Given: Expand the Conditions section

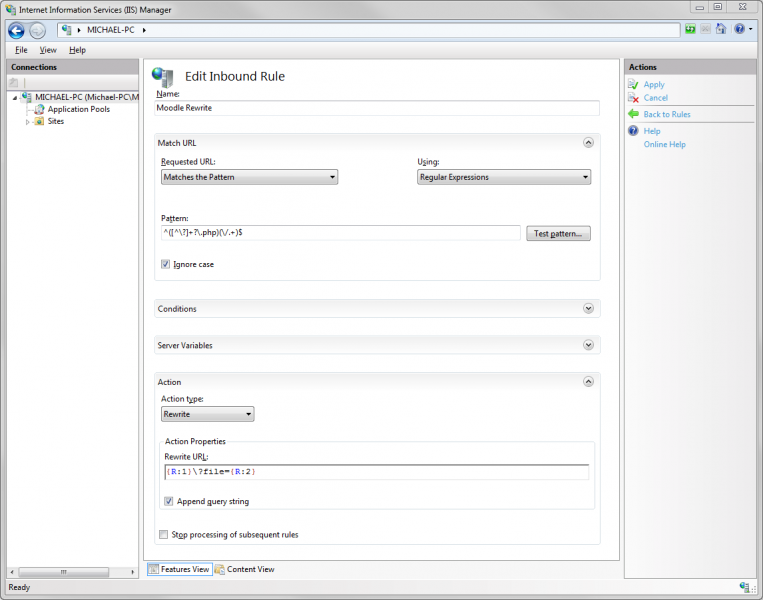Looking at the screenshot, I should [588, 309].
